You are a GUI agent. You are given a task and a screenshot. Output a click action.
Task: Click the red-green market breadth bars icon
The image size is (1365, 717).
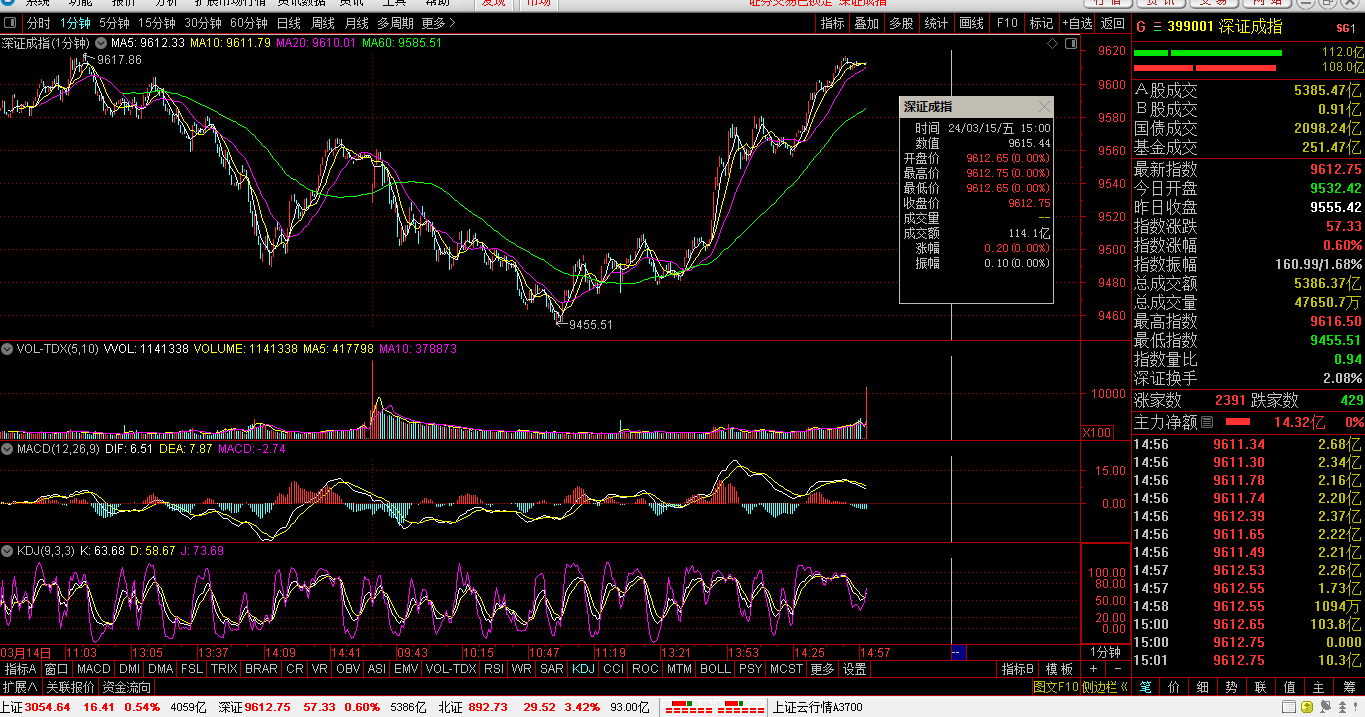click(713, 707)
